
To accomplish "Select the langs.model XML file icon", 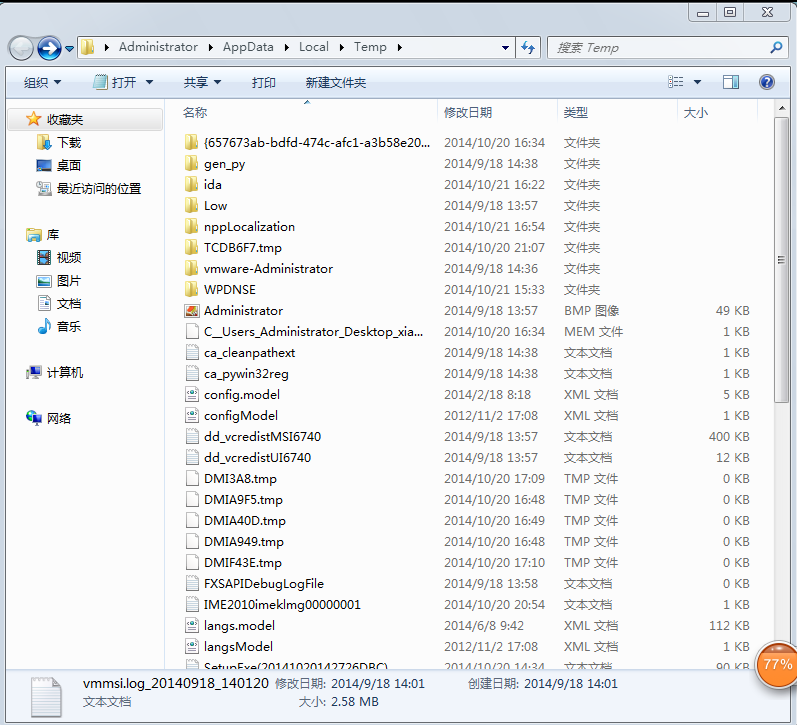I will [192, 625].
